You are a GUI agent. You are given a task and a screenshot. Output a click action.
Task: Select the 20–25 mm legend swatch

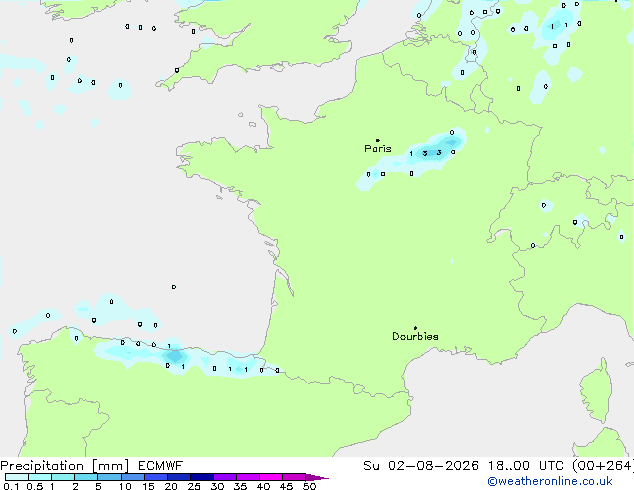pos(178,477)
